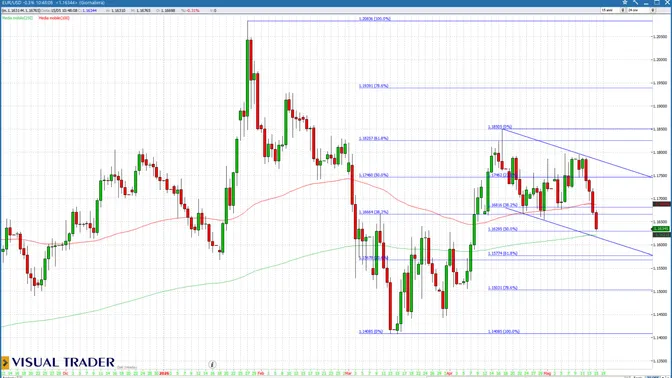The width and height of the screenshot is (672, 378).
Task: Select Fibonacci label 1.16295 (50.0%)
Action: tap(503, 229)
